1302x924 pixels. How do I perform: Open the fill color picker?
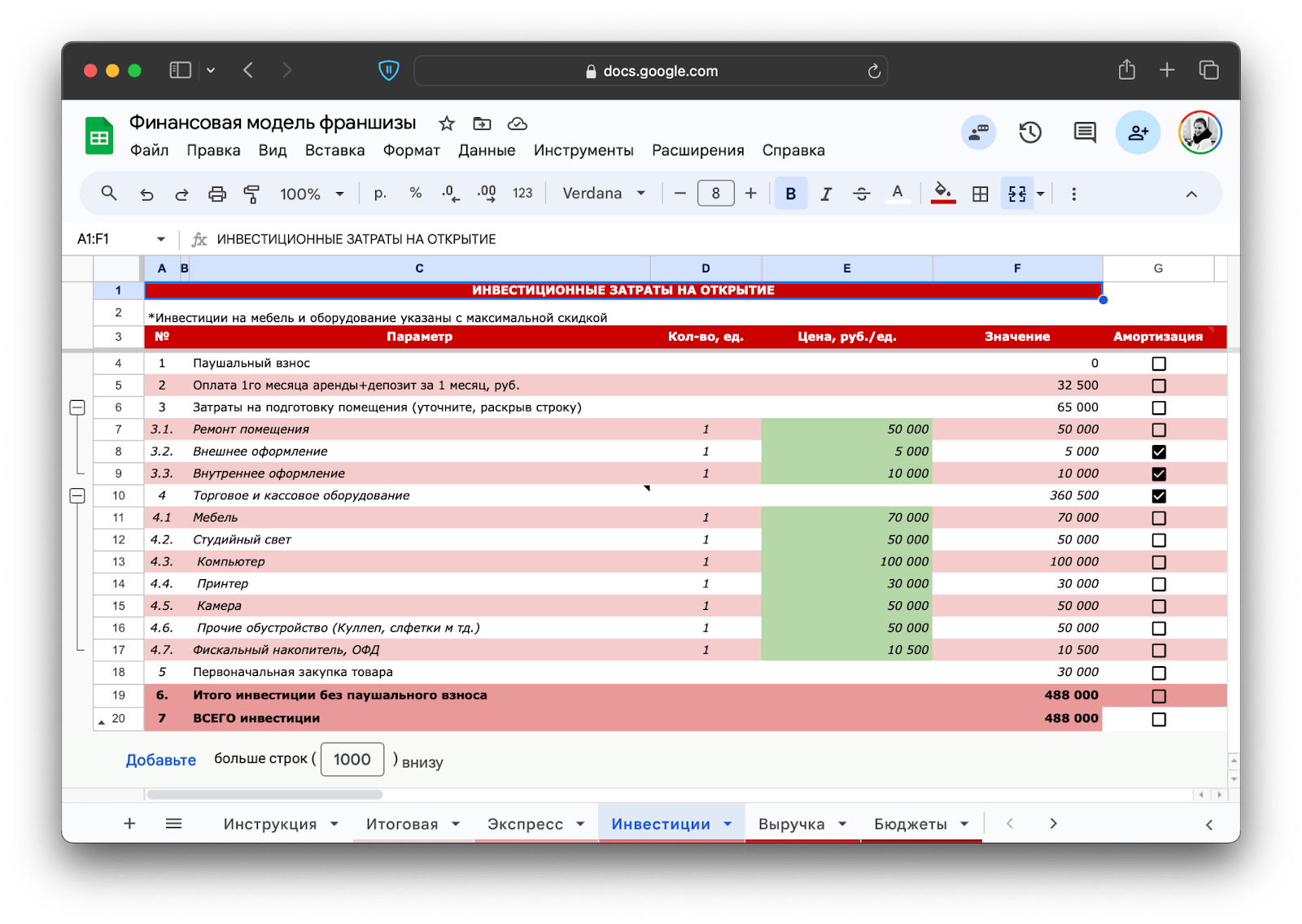click(942, 194)
